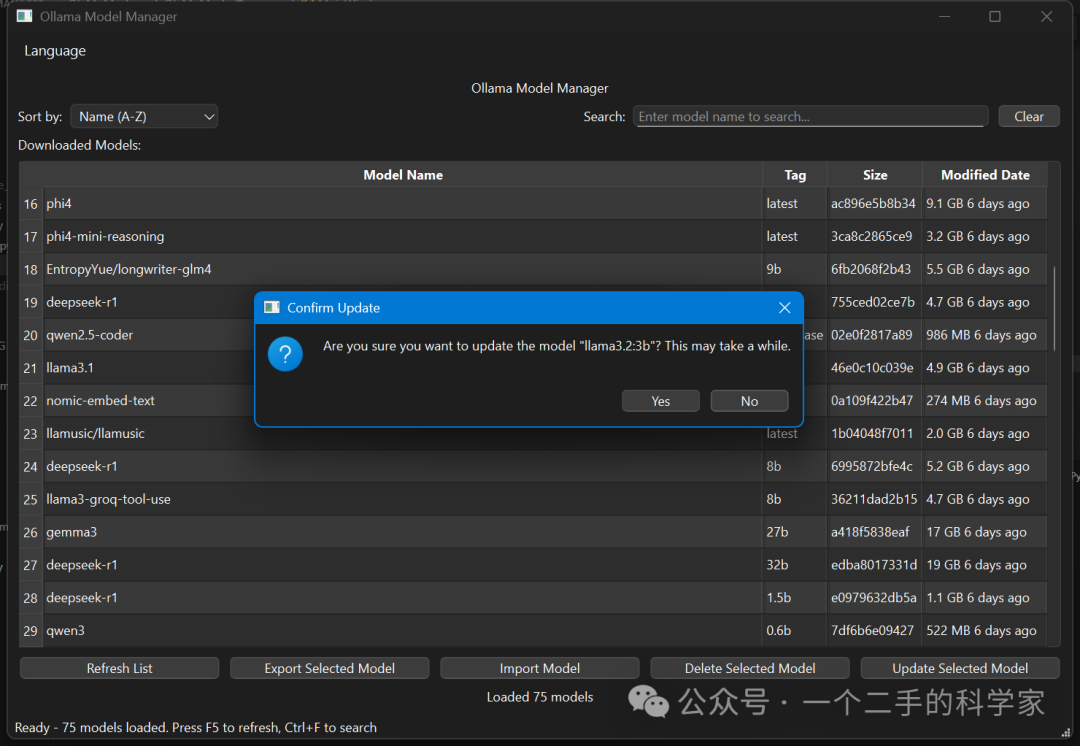Maximize the Ollama Model Manager window
This screenshot has height=746, width=1080.
point(995,17)
